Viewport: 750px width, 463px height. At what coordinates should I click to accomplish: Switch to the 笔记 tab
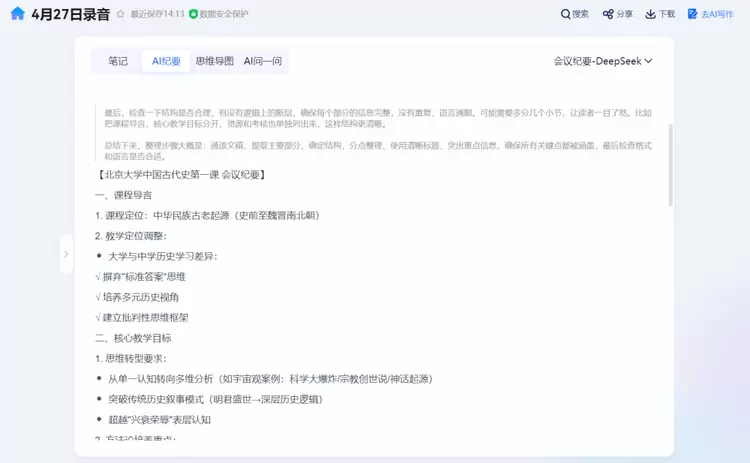[118, 61]
